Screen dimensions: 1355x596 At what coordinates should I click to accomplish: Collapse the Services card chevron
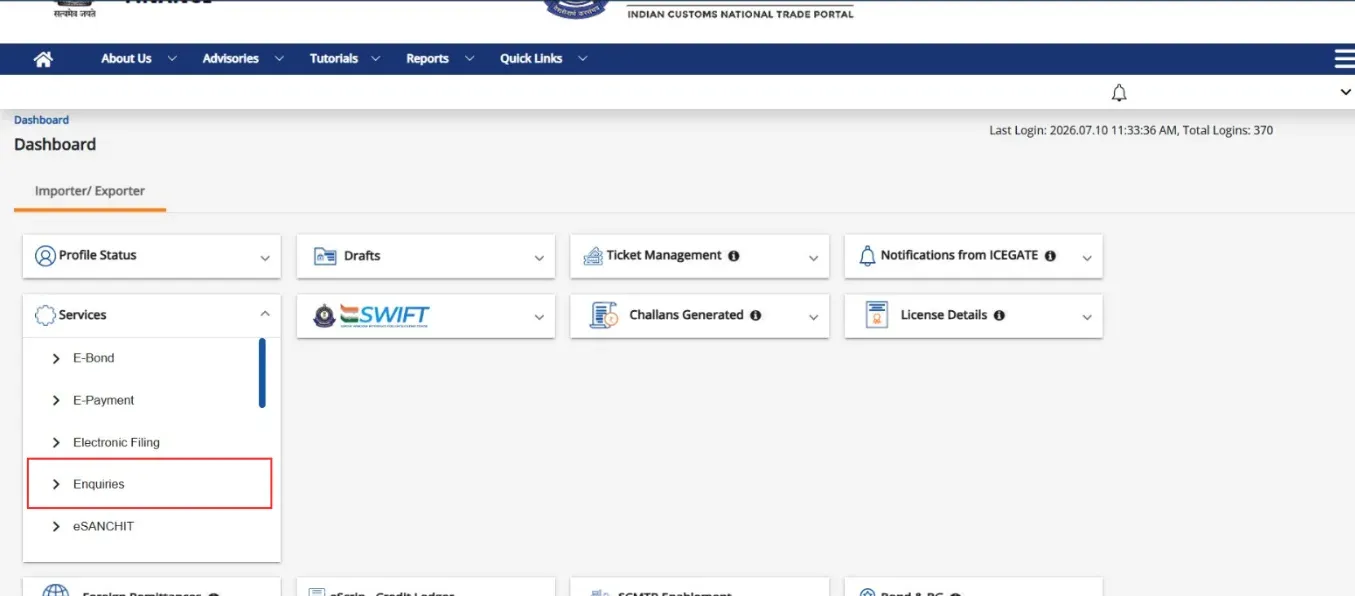click(265, 314)
